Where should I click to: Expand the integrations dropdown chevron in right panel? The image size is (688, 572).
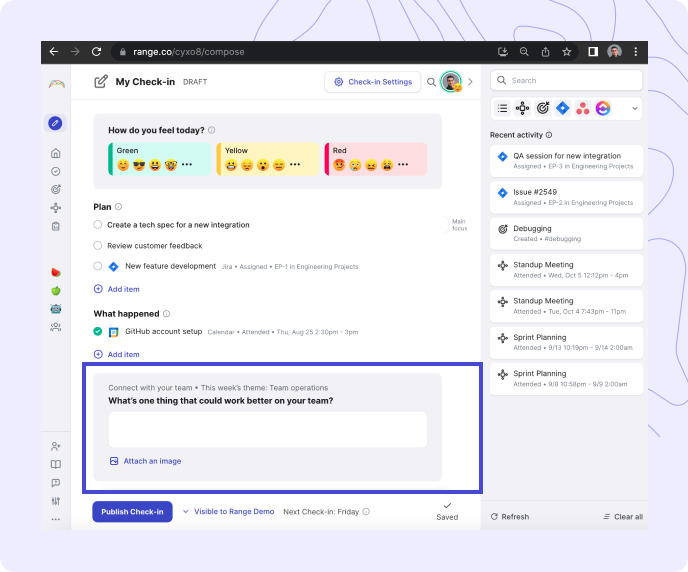(634, 108)
